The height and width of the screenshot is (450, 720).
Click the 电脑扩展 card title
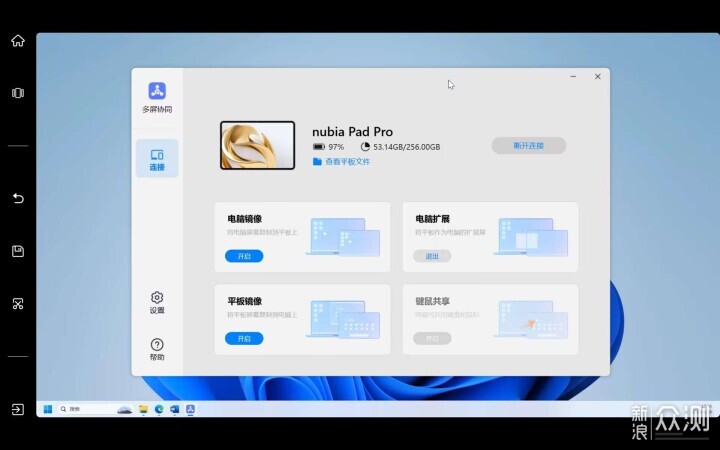coord(433,219)
